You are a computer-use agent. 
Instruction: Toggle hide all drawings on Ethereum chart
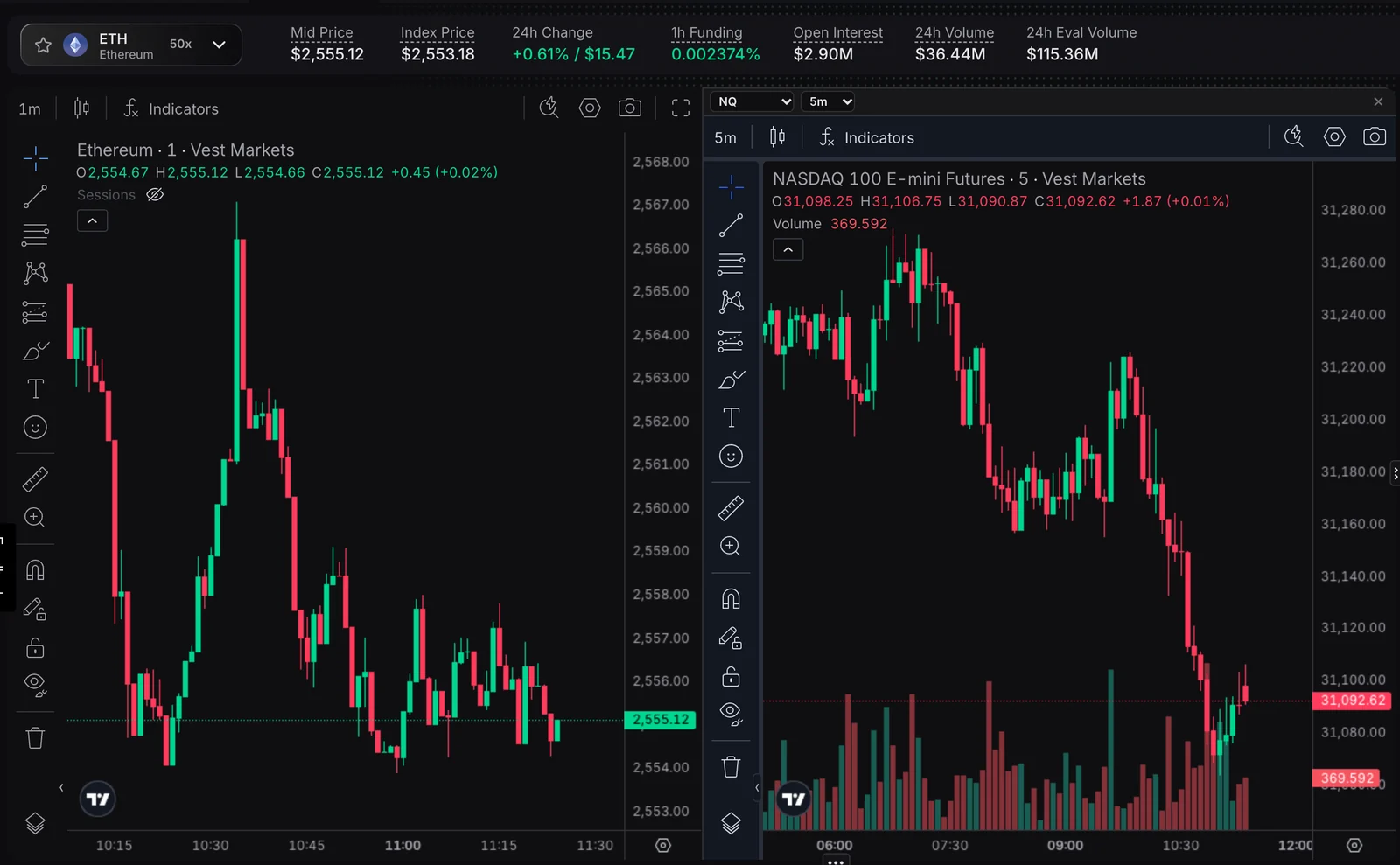point(35,685)
